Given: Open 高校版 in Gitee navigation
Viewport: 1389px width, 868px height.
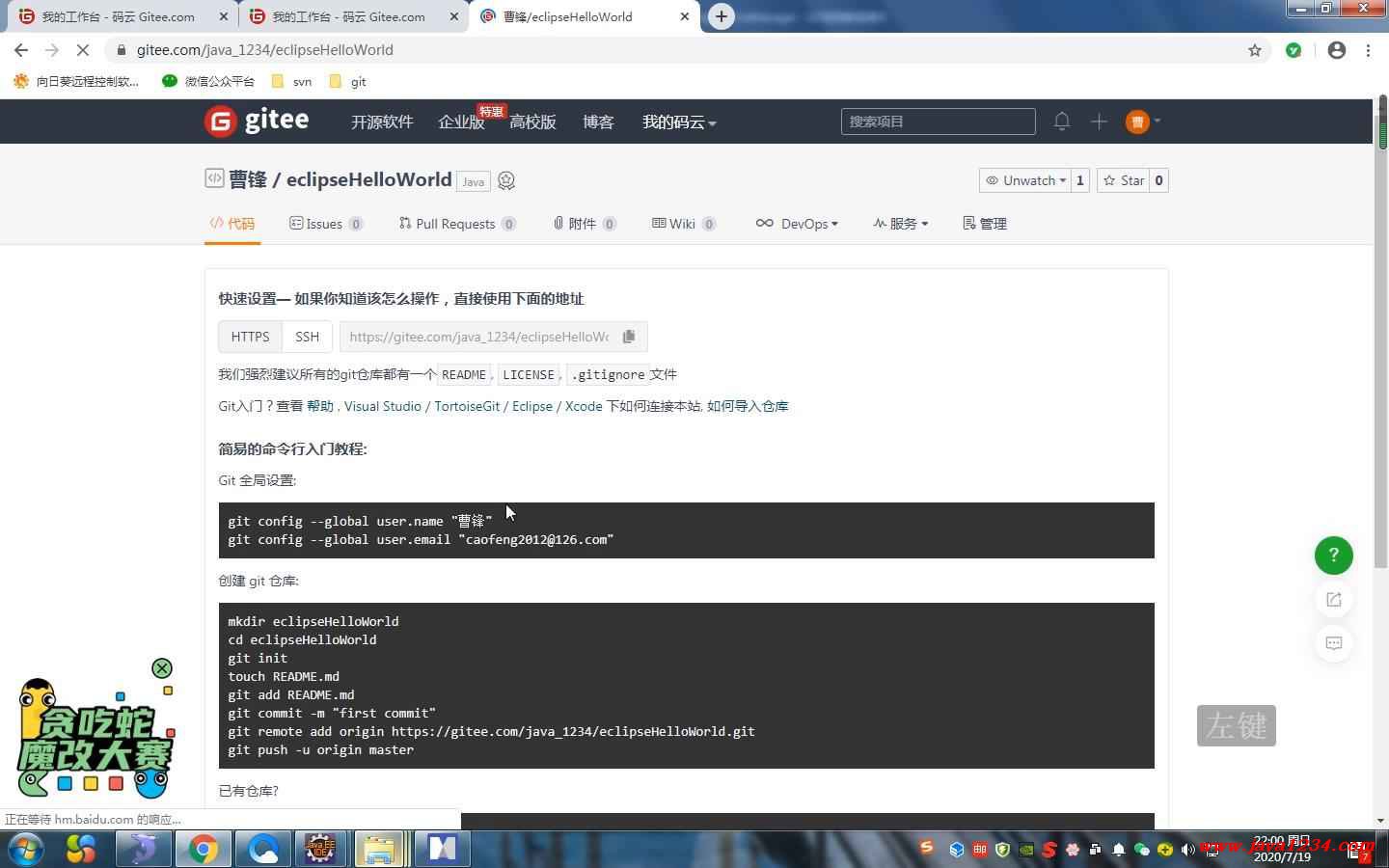Looking at the screenshot, I should tap(532, 122).
